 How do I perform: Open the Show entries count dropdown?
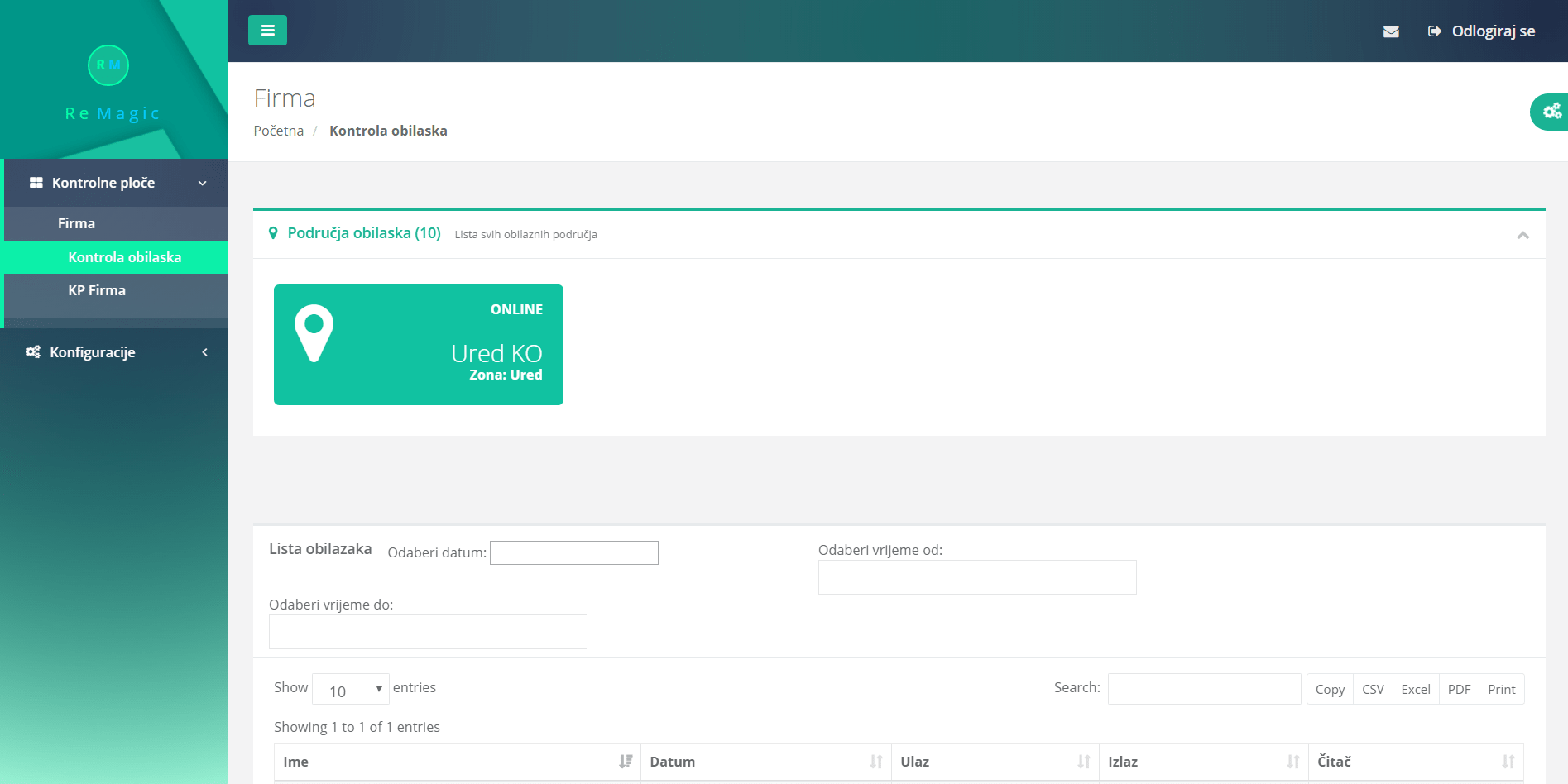point(351,690)
